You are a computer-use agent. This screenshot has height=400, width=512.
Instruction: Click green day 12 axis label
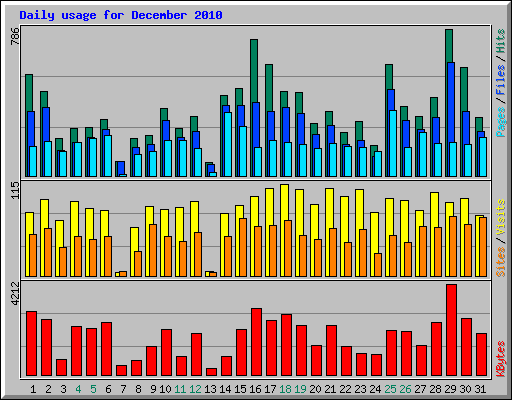[x=195, y=389]
